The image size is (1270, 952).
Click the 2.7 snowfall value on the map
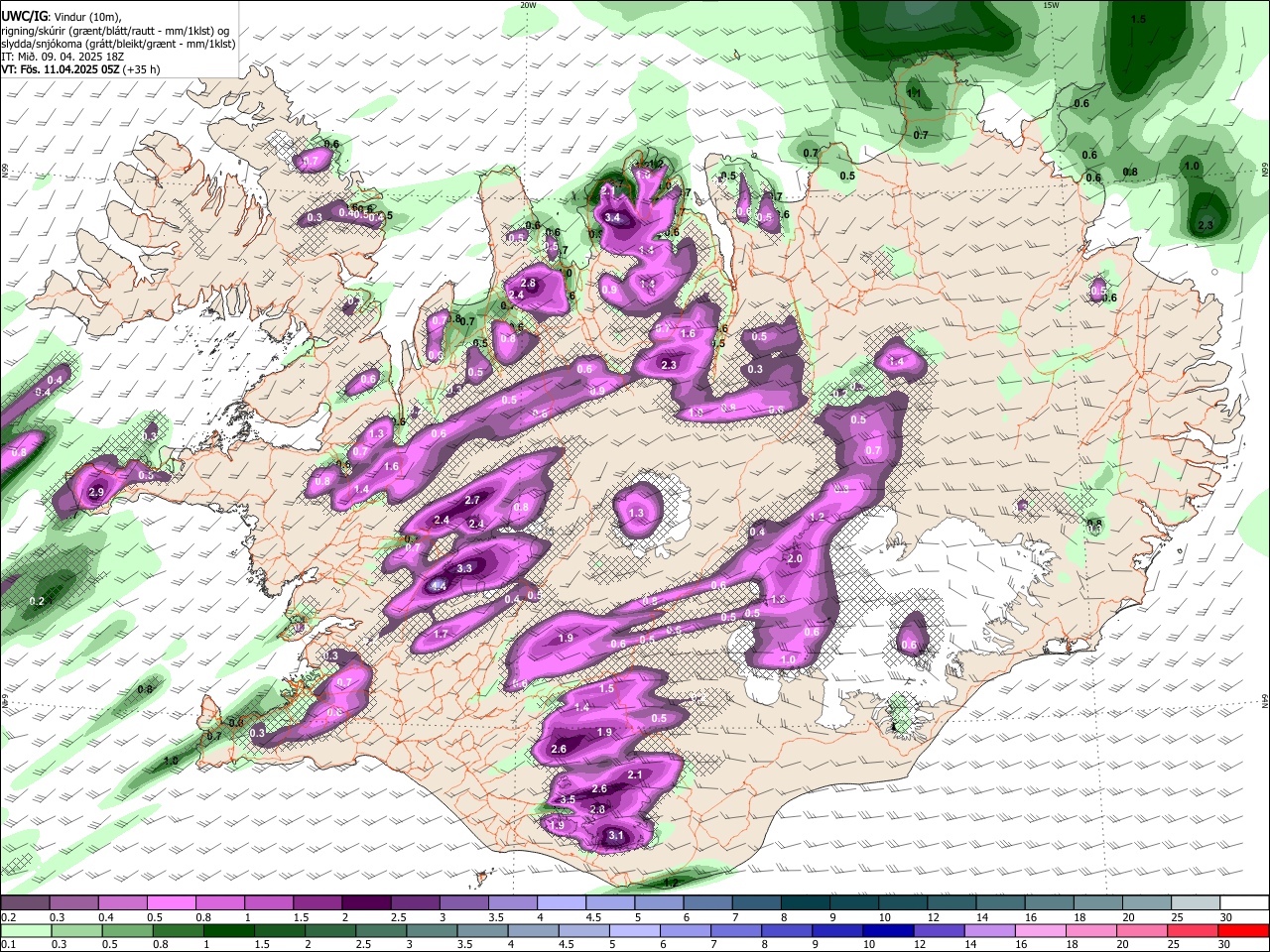tap(472, 501)
